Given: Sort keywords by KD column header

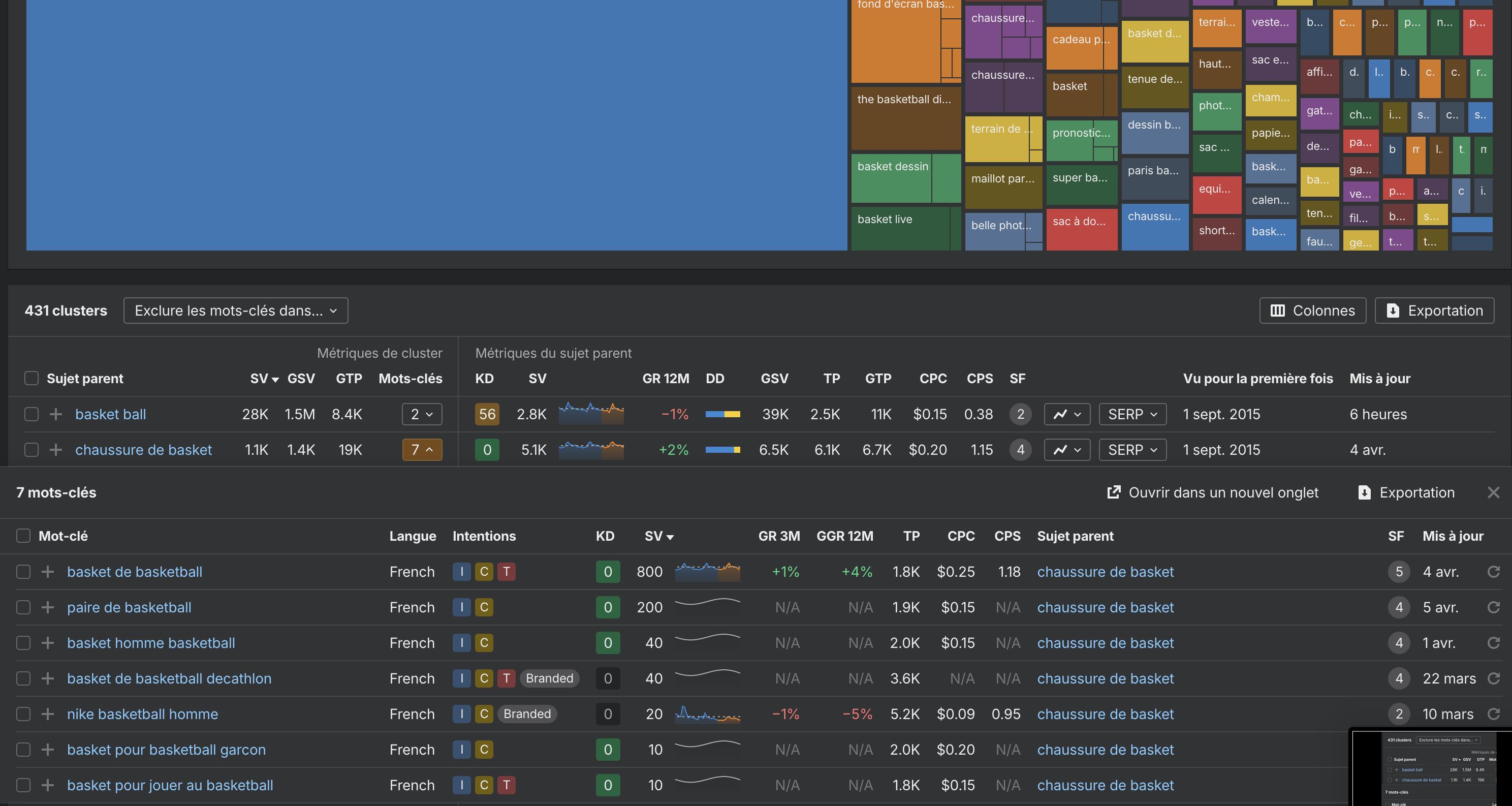Looking at the screenshot, I should 605,536.
